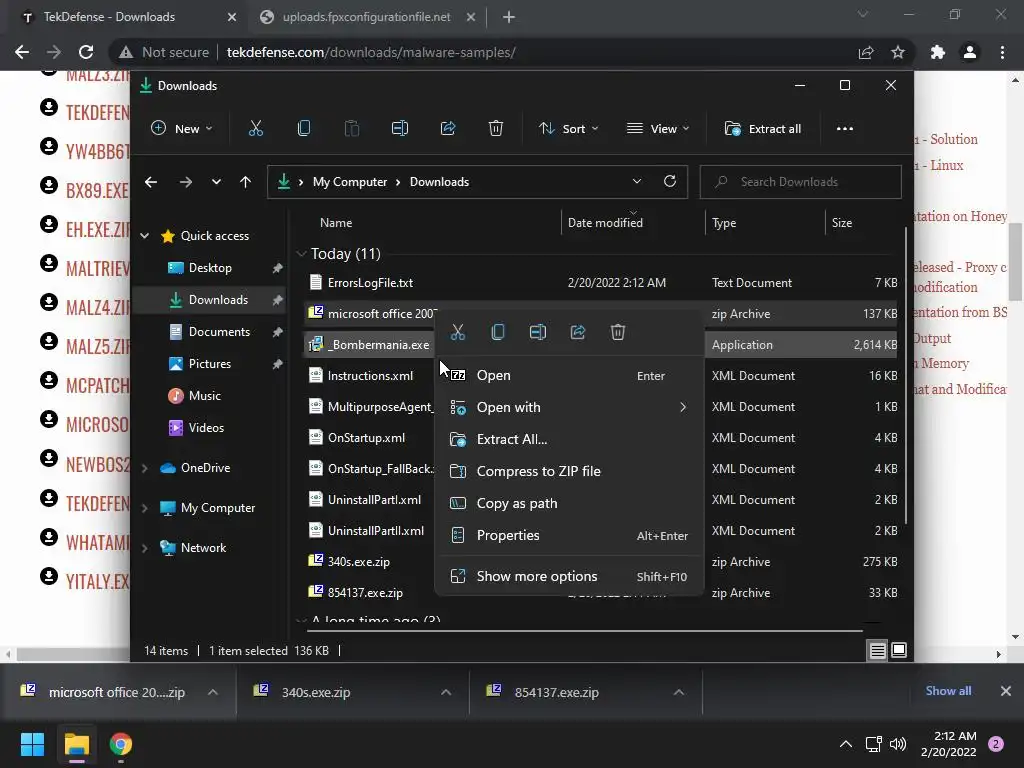Switch to details view icon in status bar
Viewport: 1024px width, 768px height.
click(x=878, y=650)
